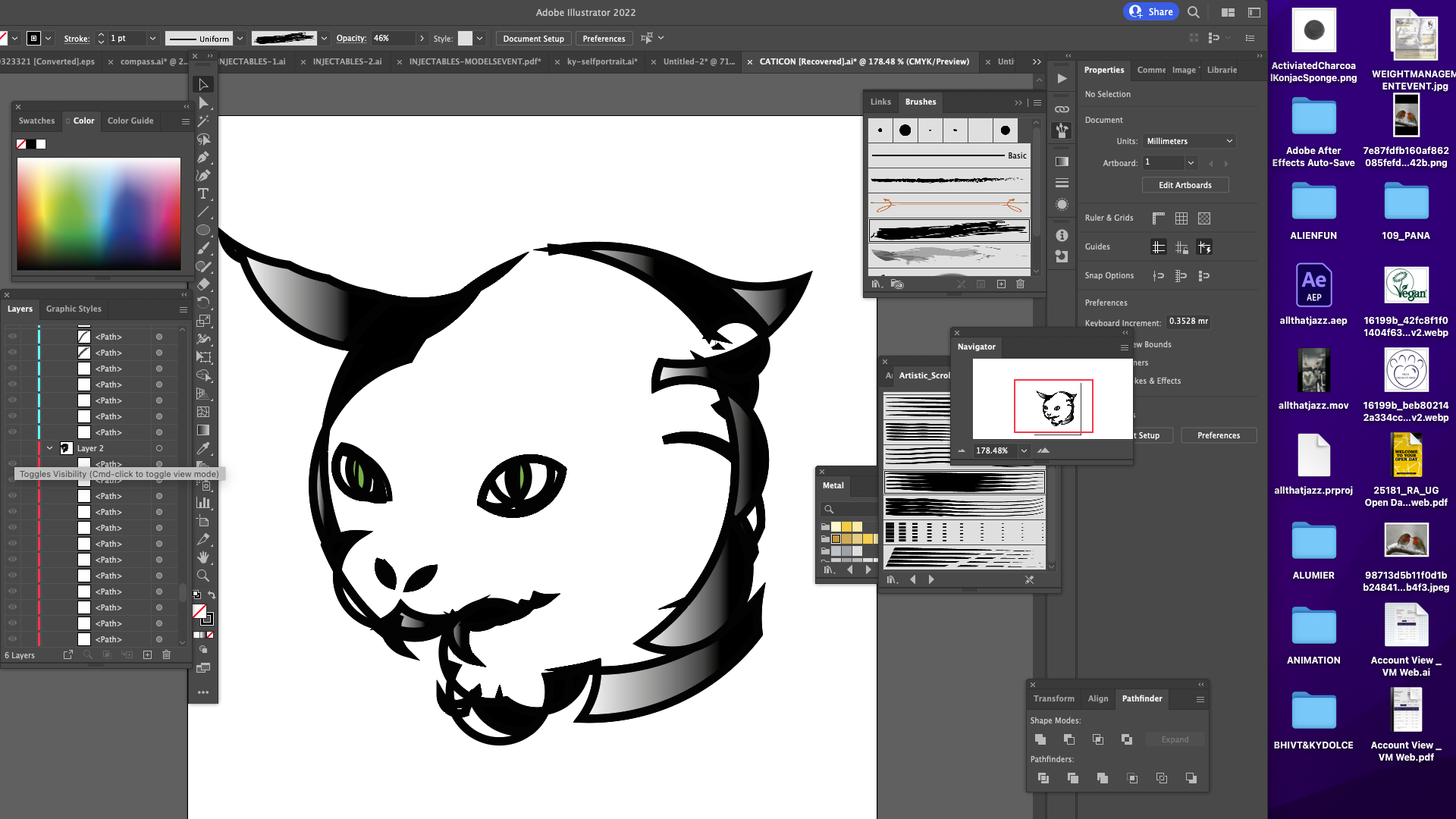Select the Ellipse tool
The width and height of the screenshot is (1456, 819).
tap(203, 230)
